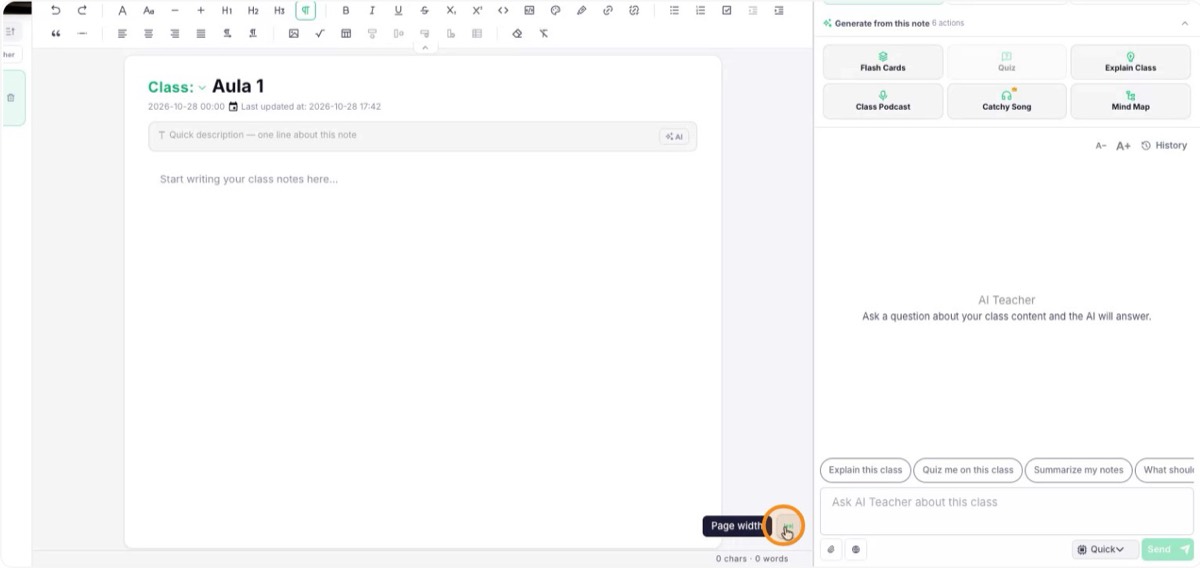Insert a horizontal rule

82,33
